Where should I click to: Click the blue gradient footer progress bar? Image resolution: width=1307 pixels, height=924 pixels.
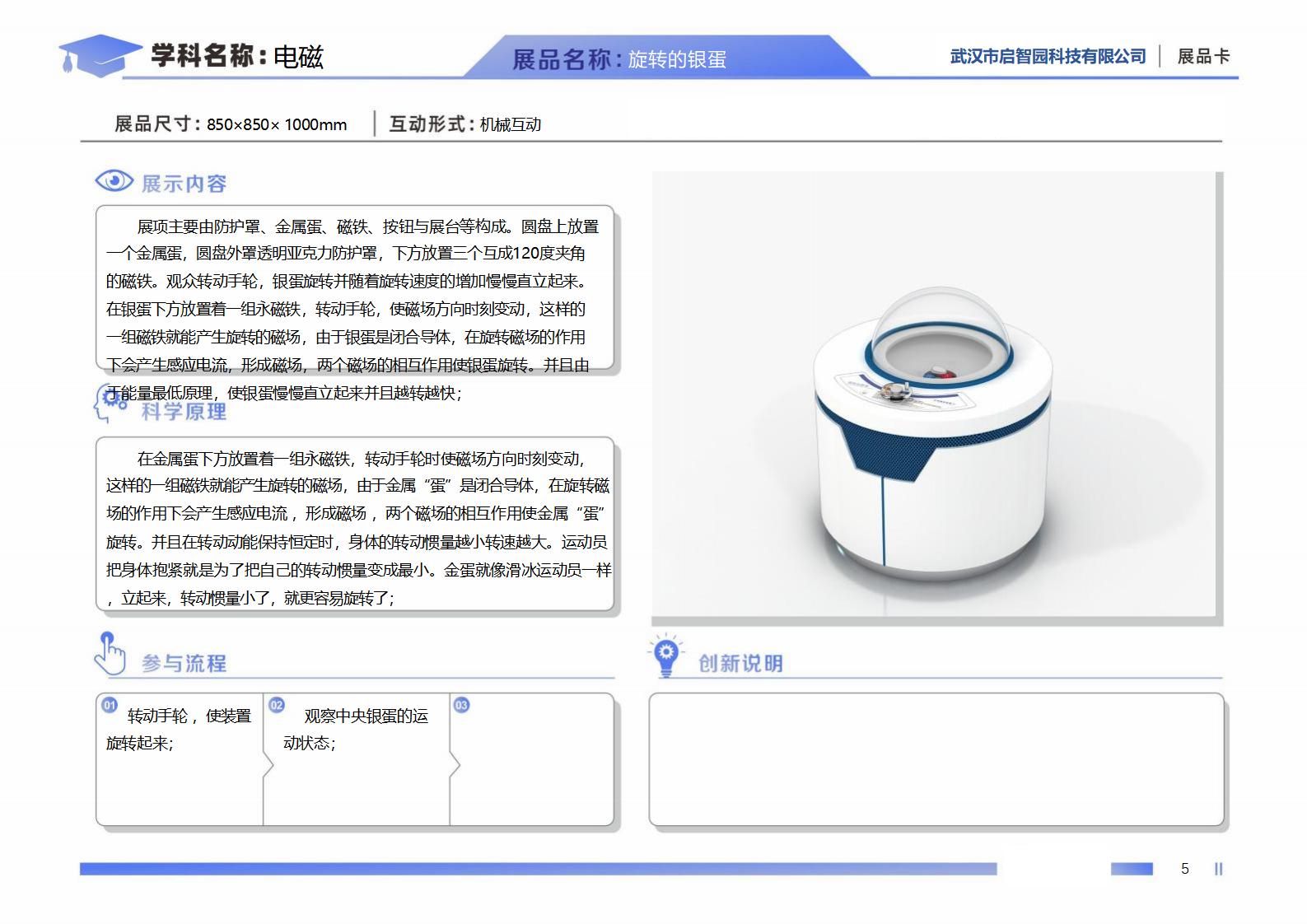539,869
